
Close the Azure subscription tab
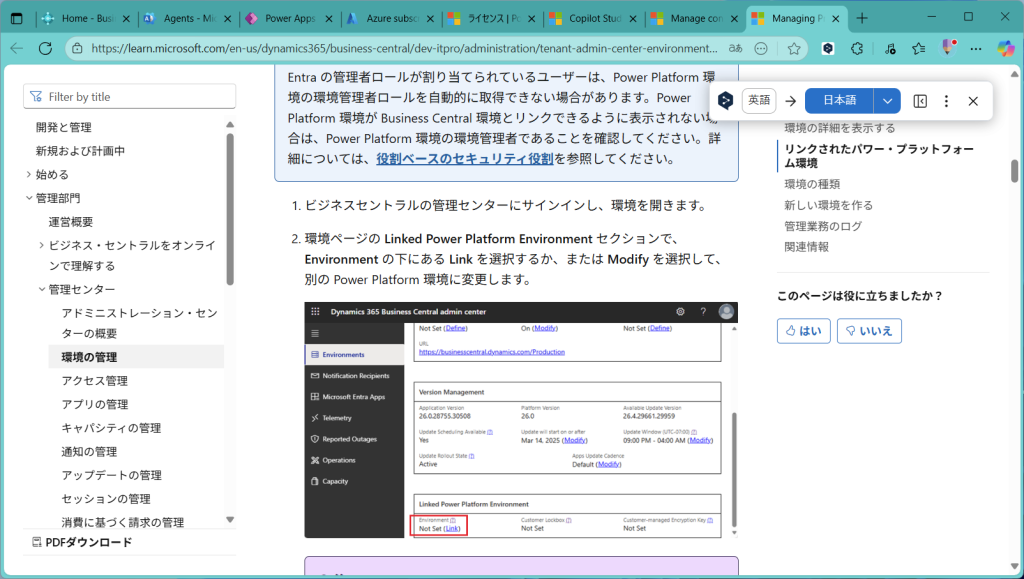tap(430, 19)
